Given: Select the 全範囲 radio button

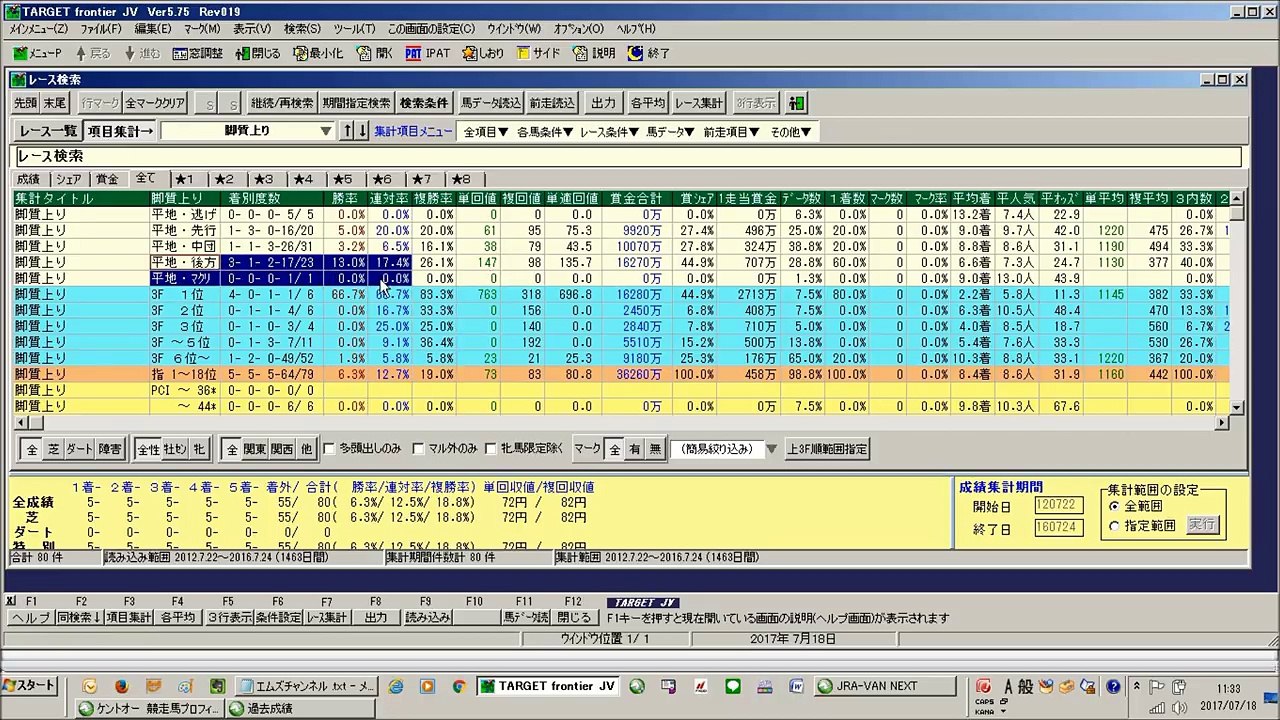Looking at the screenshot, I should coord(1114,507).
